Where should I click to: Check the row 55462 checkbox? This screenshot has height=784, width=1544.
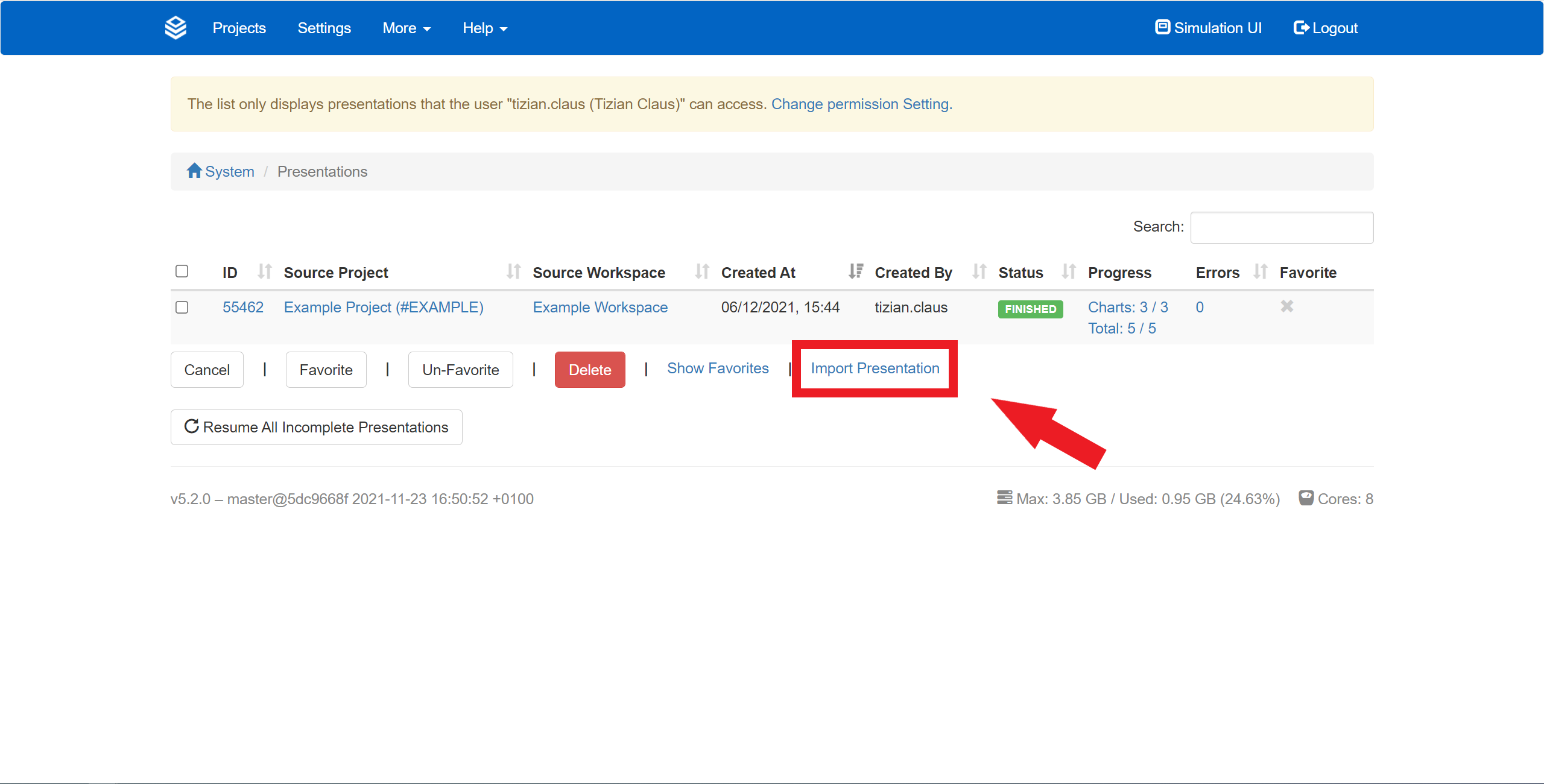(182, 307)
